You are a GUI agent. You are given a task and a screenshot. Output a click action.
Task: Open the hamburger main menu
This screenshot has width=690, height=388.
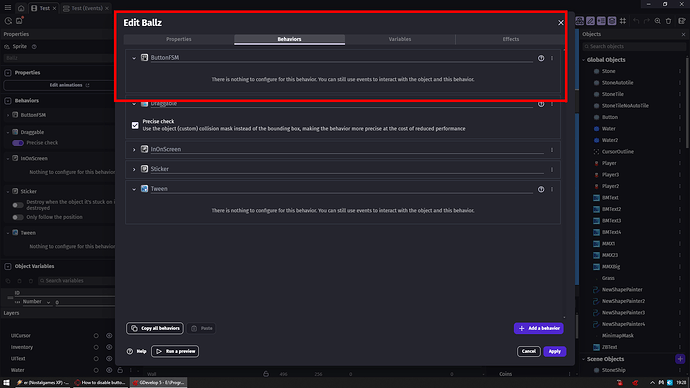point(7,7)
